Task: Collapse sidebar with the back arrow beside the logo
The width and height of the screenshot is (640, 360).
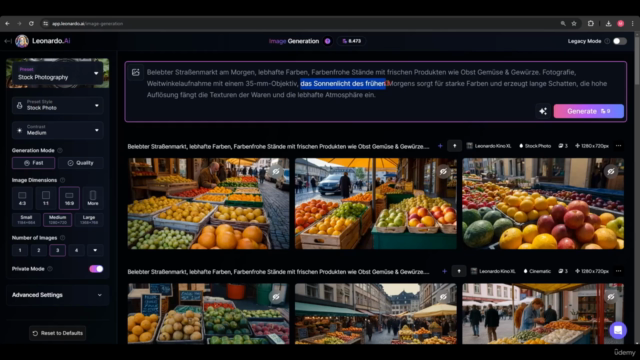Action: pyautogui.click(x=7, y=41)
